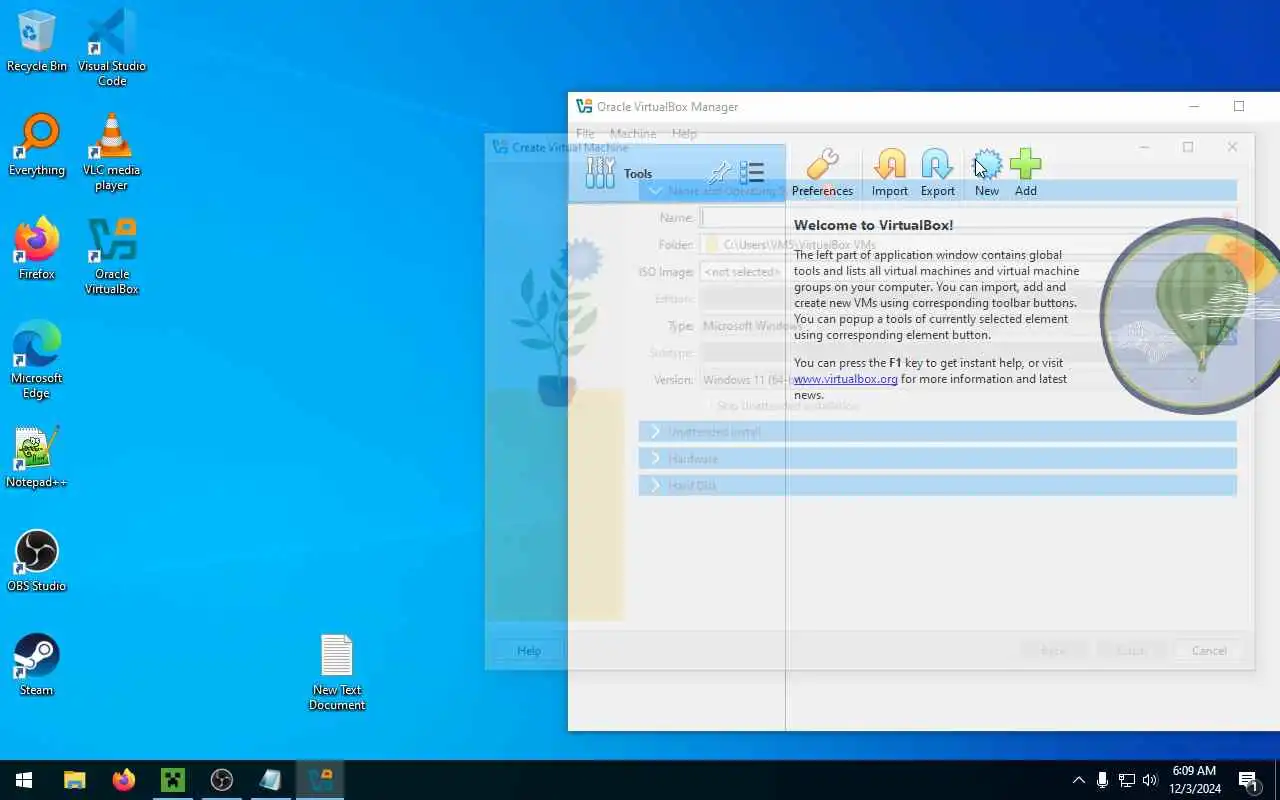
Task: Open the Help menu in VirtualBox Manager
Action: [684, 133]
